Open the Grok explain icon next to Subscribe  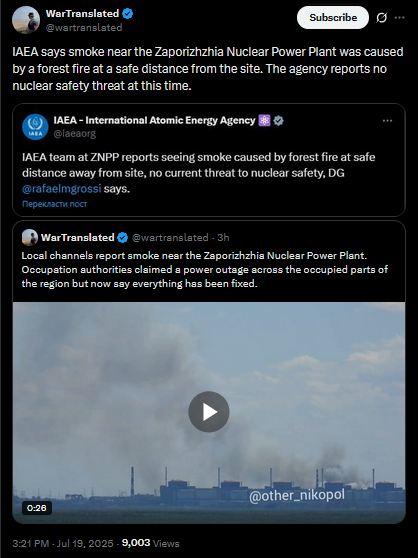[381, 17]
